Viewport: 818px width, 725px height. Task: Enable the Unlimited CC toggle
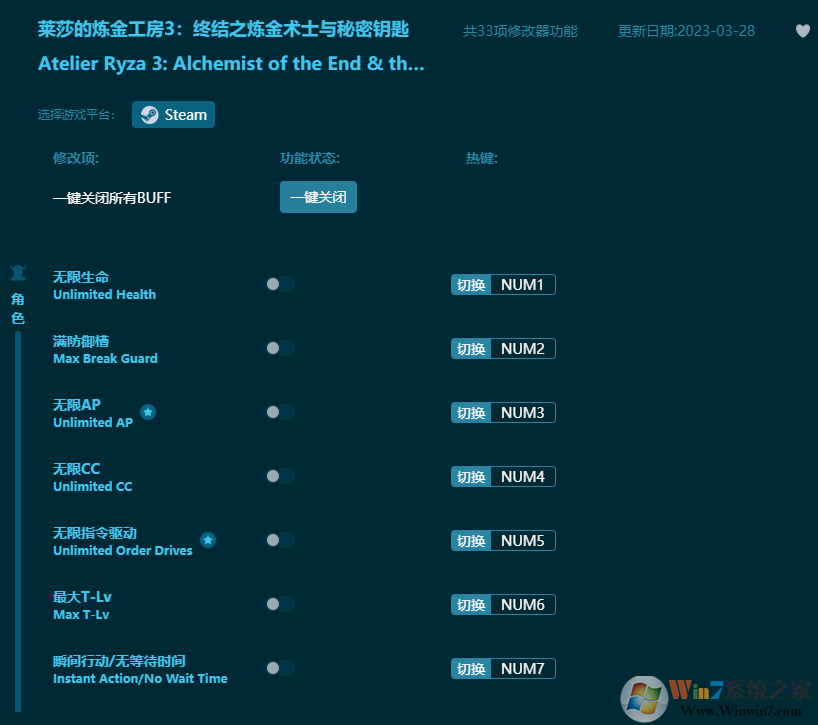(279, 476)
